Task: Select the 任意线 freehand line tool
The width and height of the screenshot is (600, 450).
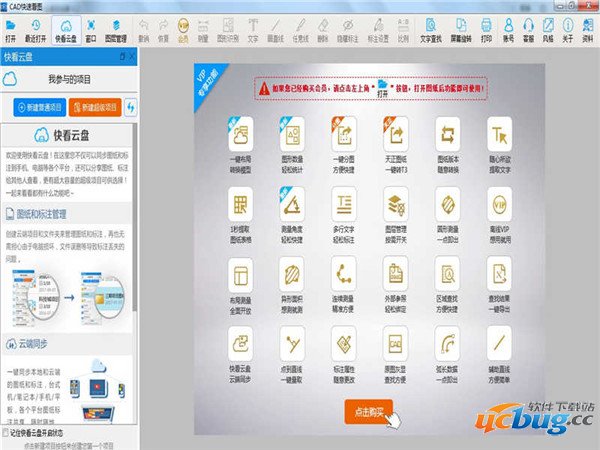Action: 300,31
